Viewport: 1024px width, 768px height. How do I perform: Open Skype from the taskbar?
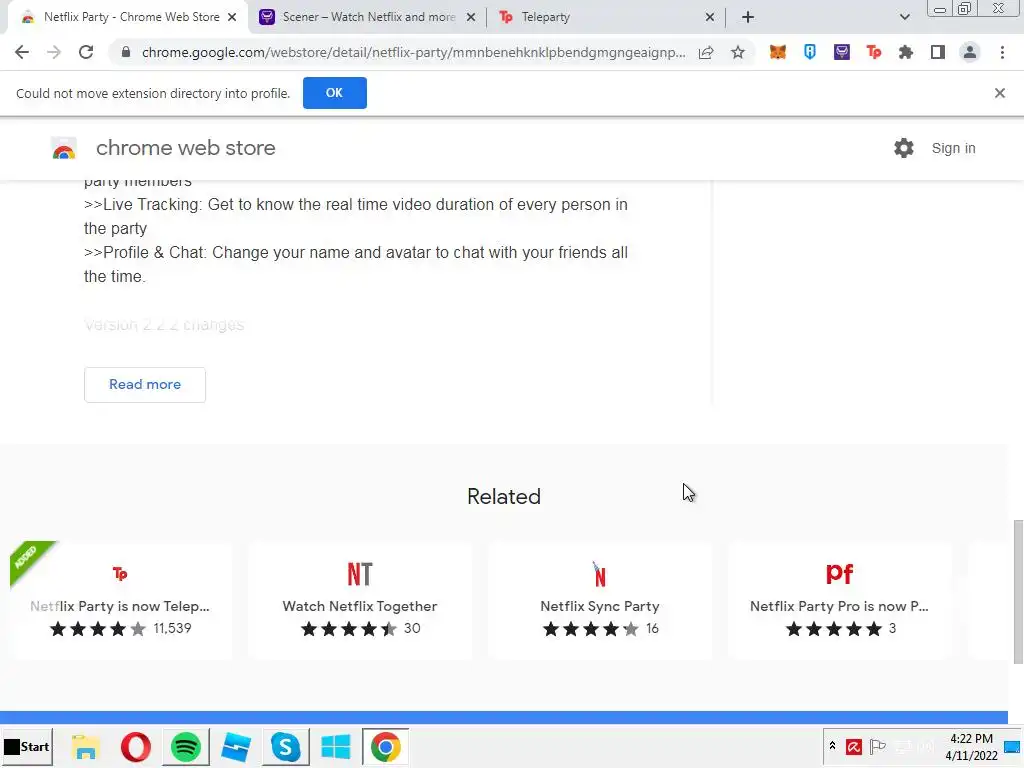(285, 746)
